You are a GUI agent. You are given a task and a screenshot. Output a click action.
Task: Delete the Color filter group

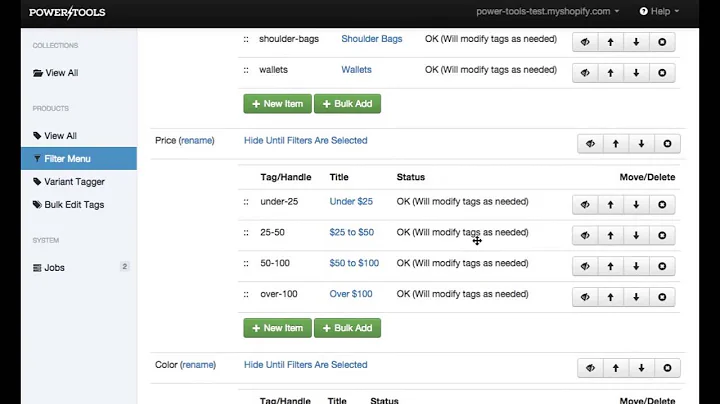[667, 368]
